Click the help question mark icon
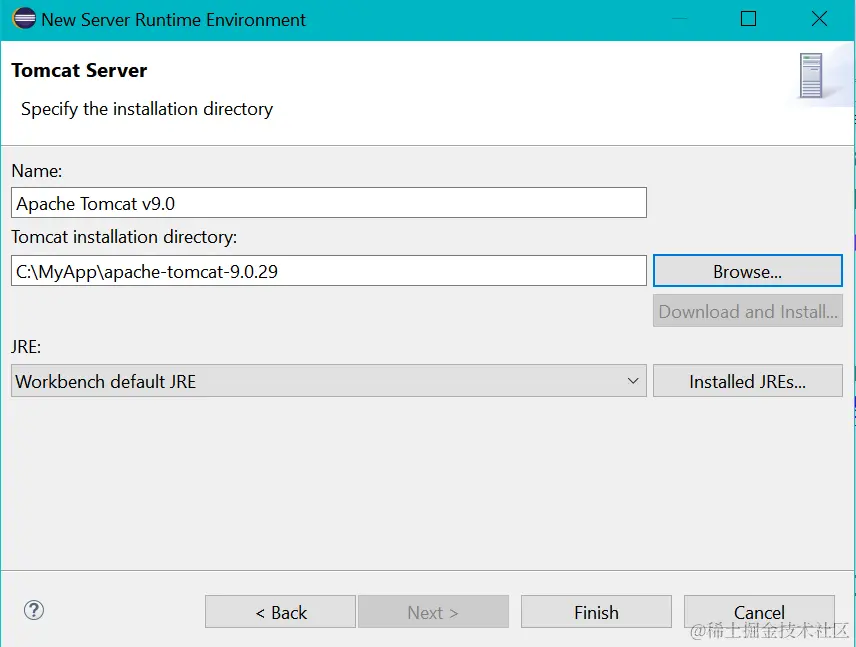This screenshot has width=856, height=647. [34, 610]
